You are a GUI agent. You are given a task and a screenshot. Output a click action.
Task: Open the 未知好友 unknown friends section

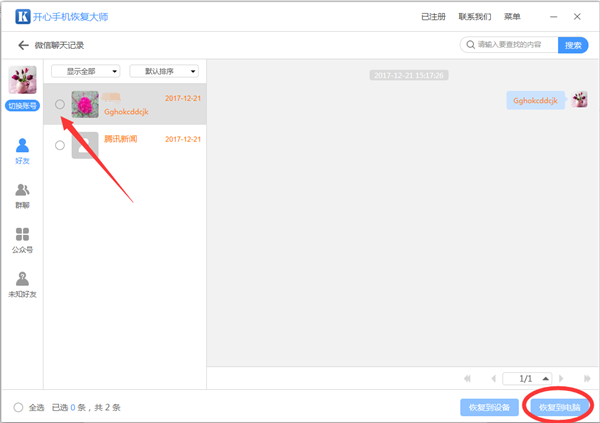tap(22, 284)
